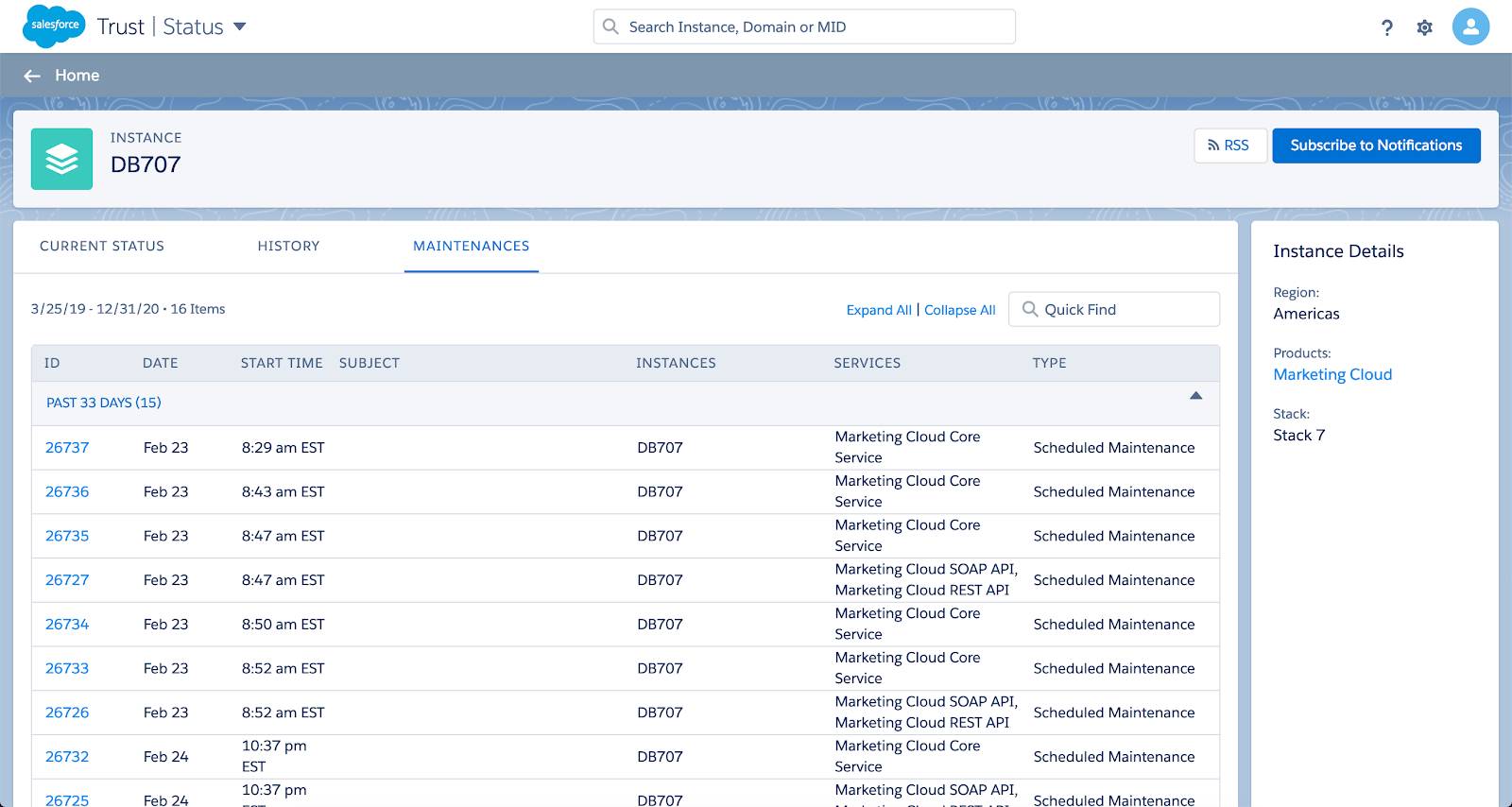Image resolution: width=1512 pixels, height=807 pixels.
Task: Click the DB707 instance stack icon
Action: click(x=61, y=159)
